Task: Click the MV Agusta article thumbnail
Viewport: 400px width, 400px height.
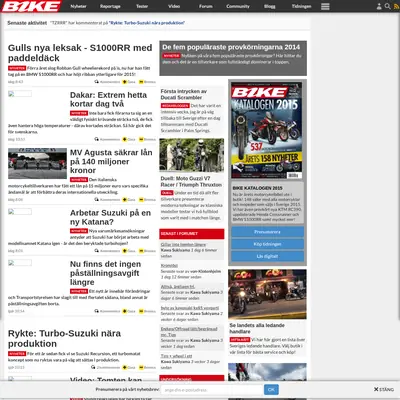Action: (37, 164)
